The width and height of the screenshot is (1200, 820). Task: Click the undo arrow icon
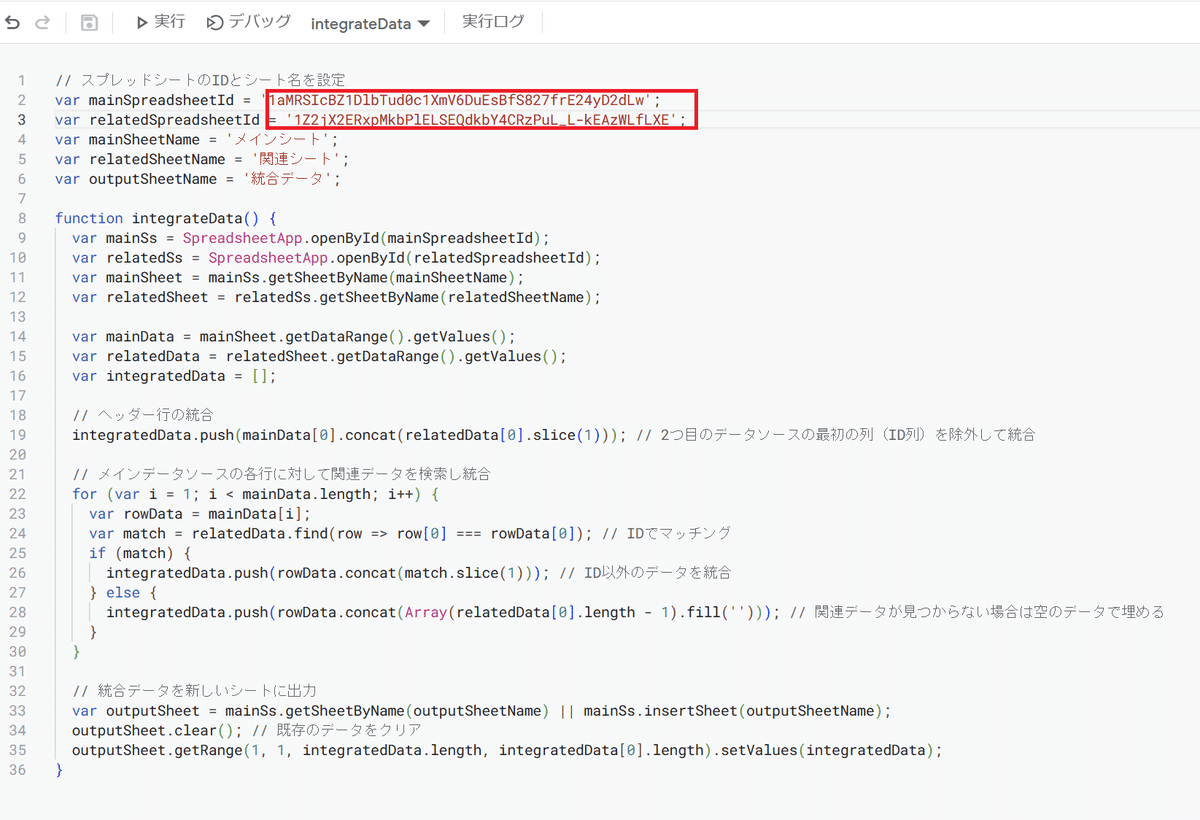13,22
